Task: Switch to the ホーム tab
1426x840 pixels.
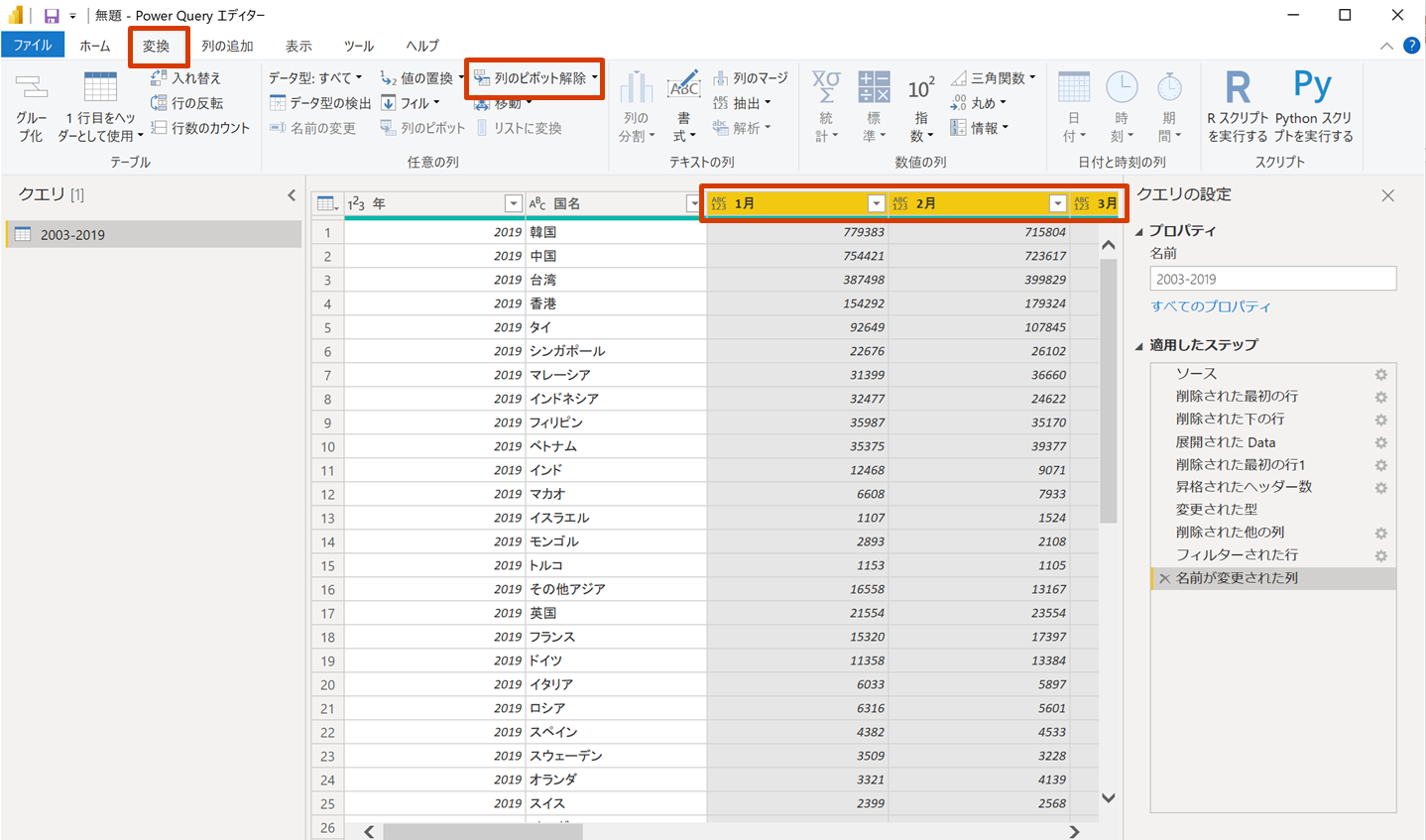Action: [x=95, y=46]
